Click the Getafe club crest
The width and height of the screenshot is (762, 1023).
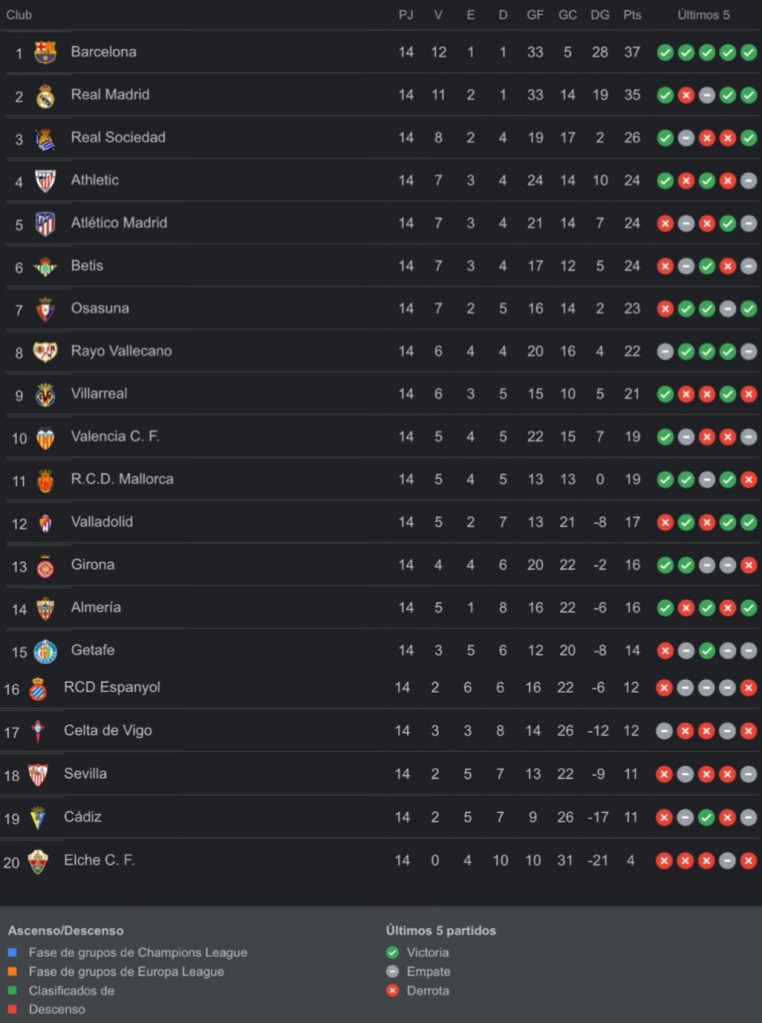(45, 651)
